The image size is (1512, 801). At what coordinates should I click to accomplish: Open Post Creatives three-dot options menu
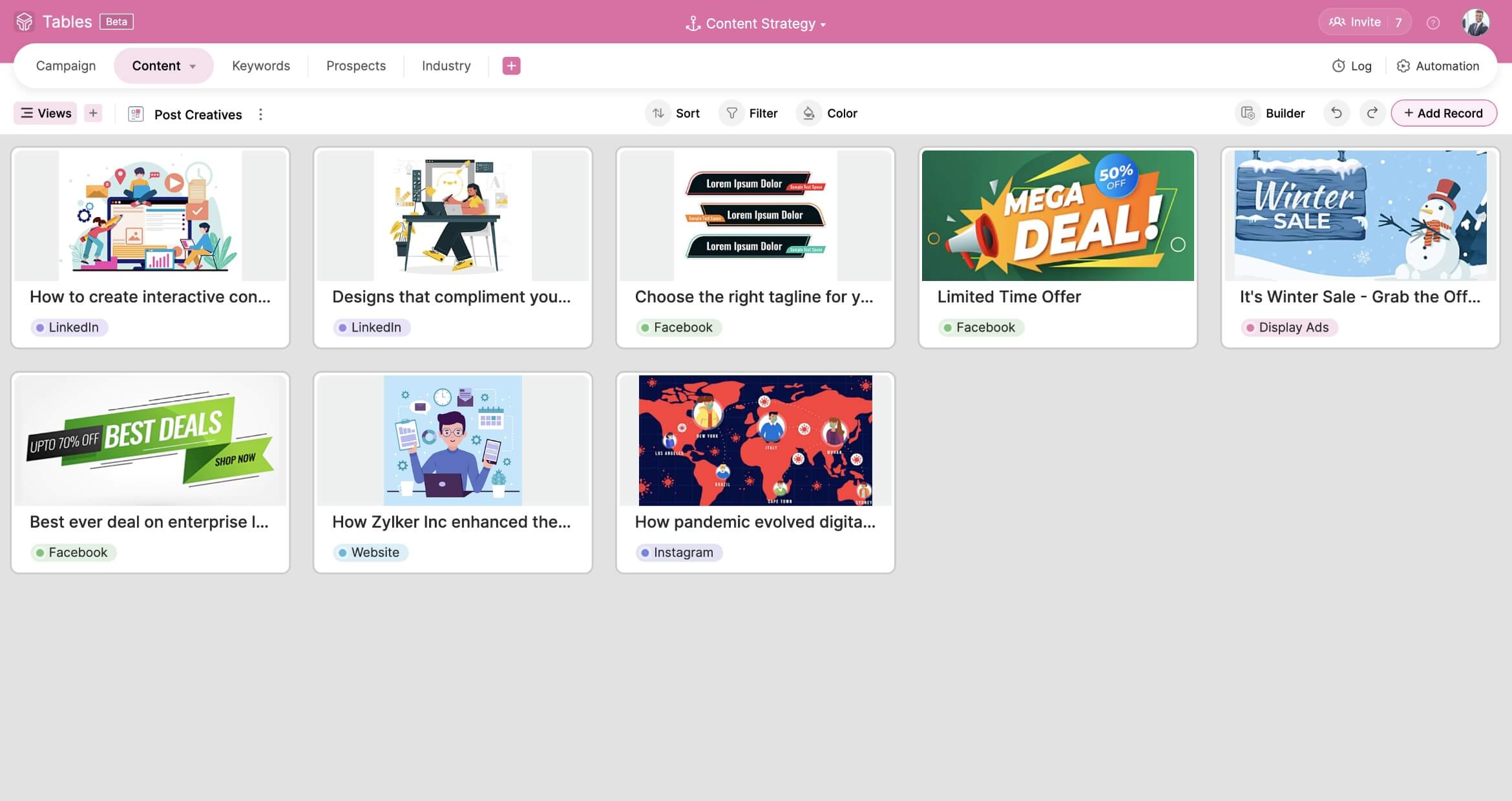click(x=260, y=114)
